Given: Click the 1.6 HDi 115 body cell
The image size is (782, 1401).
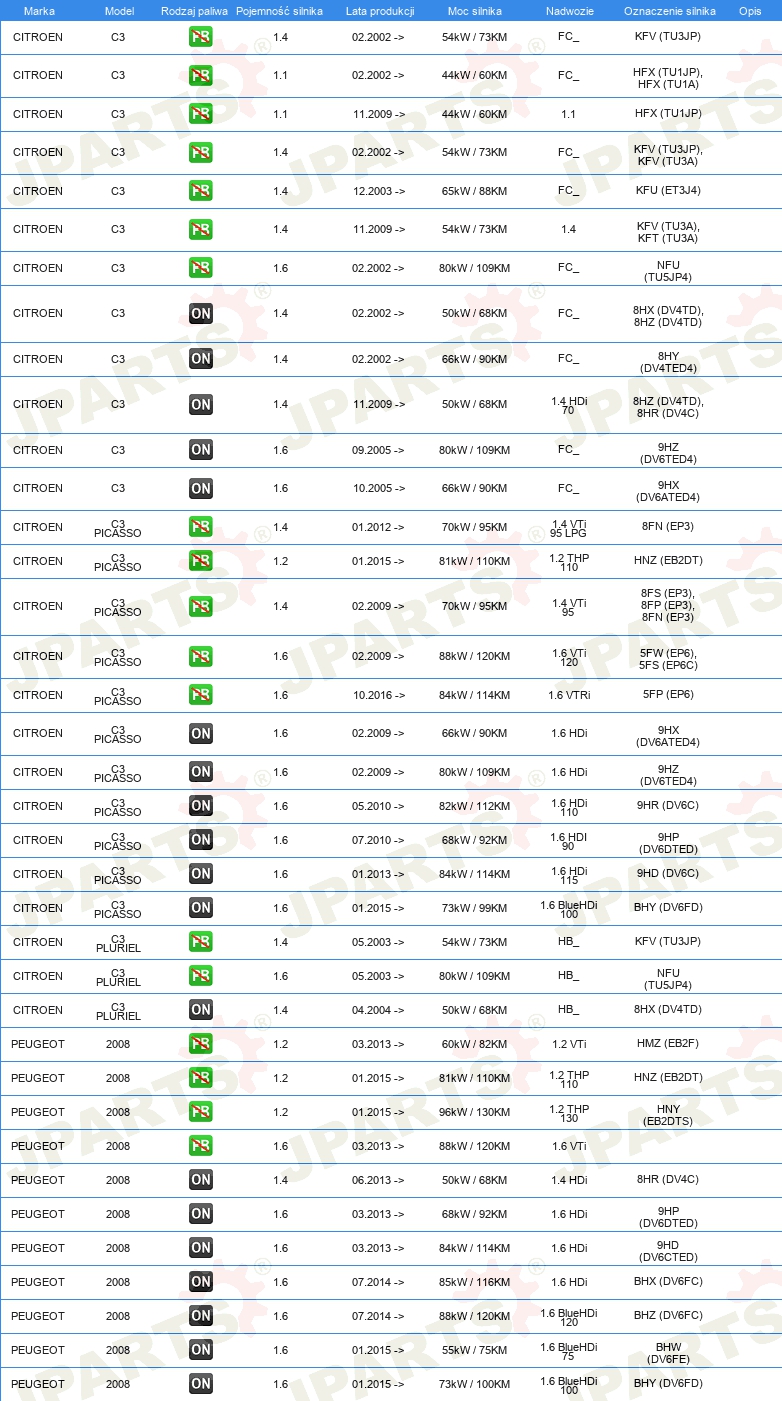Looking at the screenshot, I should click(x=569, y=875).
